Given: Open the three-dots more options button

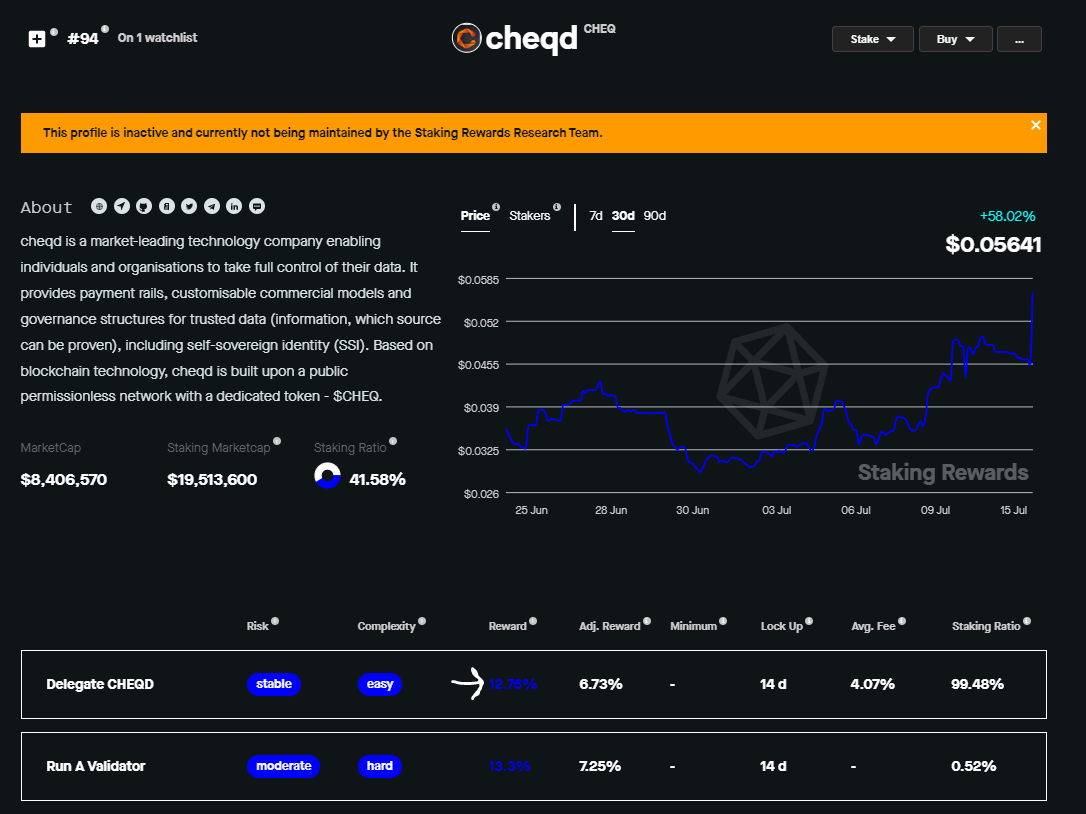Looking at the screenshot, I should pos(1020,39).
